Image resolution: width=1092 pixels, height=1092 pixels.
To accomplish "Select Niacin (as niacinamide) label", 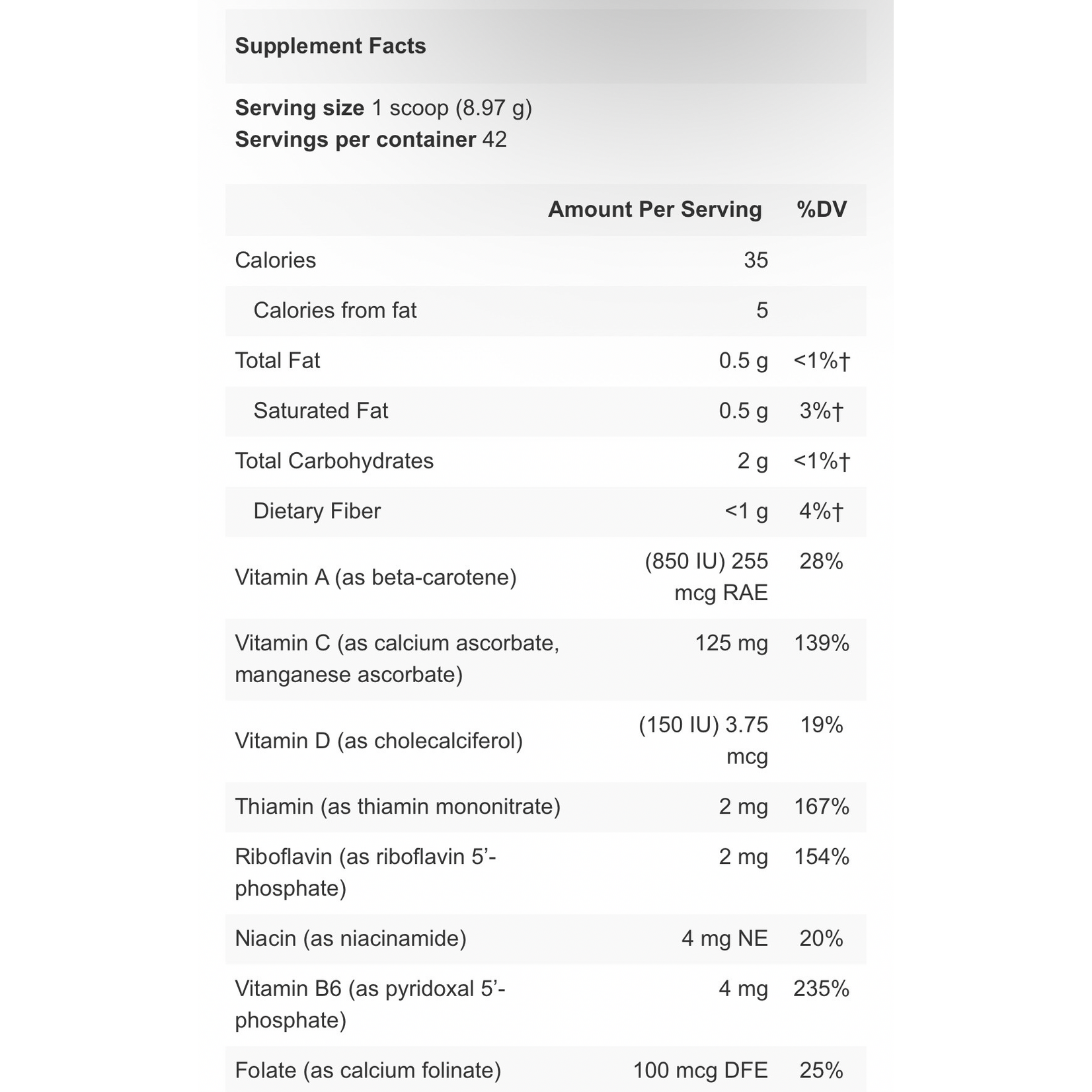I will (351, 939).
